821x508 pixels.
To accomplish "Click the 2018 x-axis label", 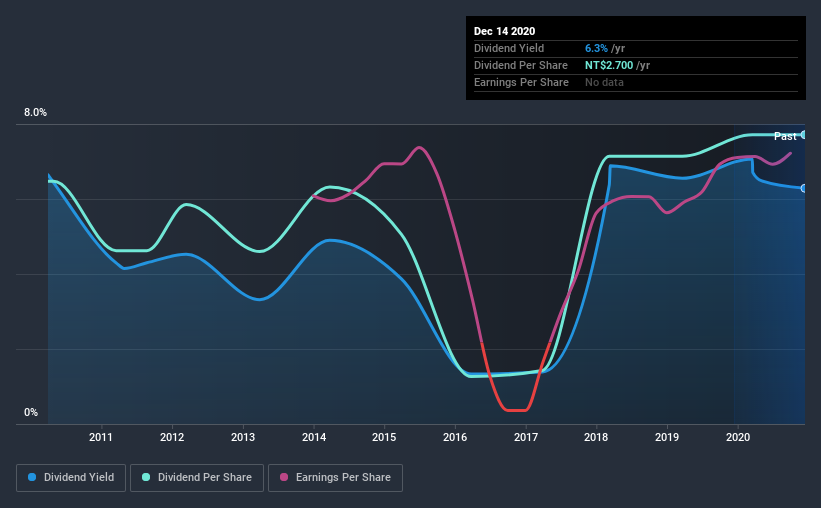I will coord(596,437).
